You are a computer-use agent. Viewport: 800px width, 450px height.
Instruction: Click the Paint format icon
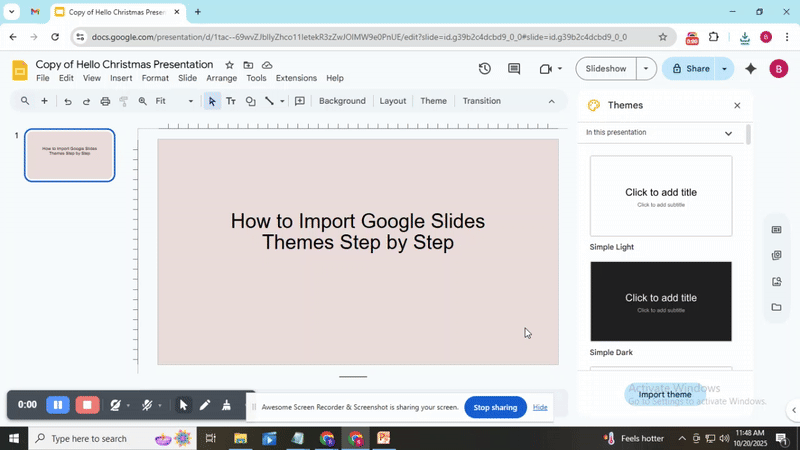coord(124,101)
